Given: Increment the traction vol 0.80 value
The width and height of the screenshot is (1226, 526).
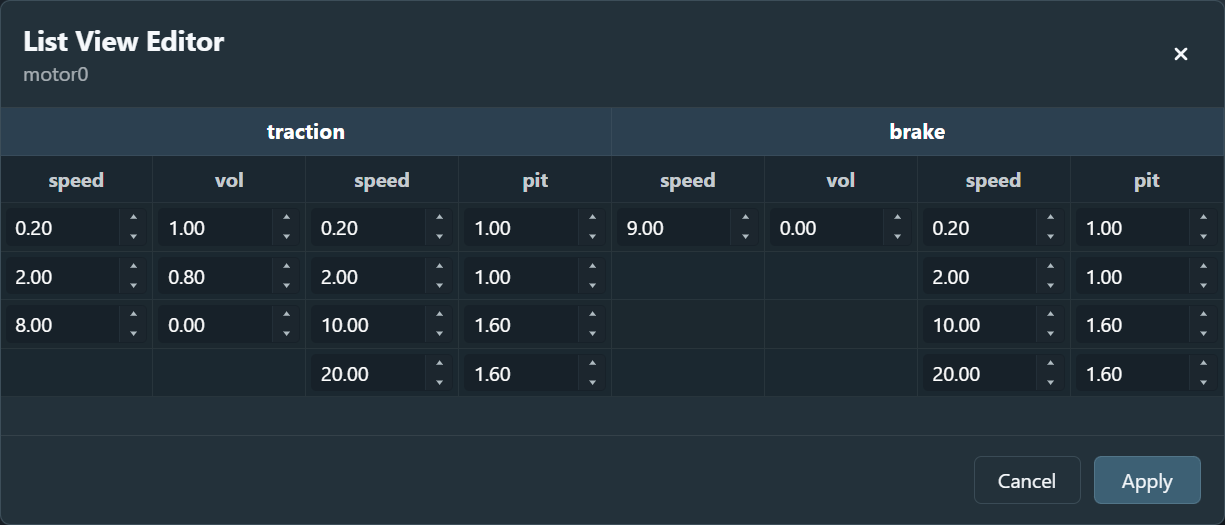Looking at the screenshot, I should pos(287,267).
